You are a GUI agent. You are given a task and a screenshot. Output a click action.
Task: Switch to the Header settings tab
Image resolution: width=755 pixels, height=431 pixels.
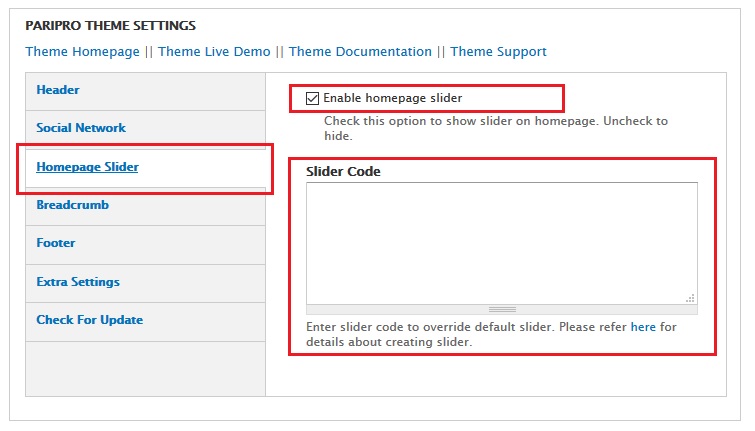pyautogui.click(x=58, y=90)
